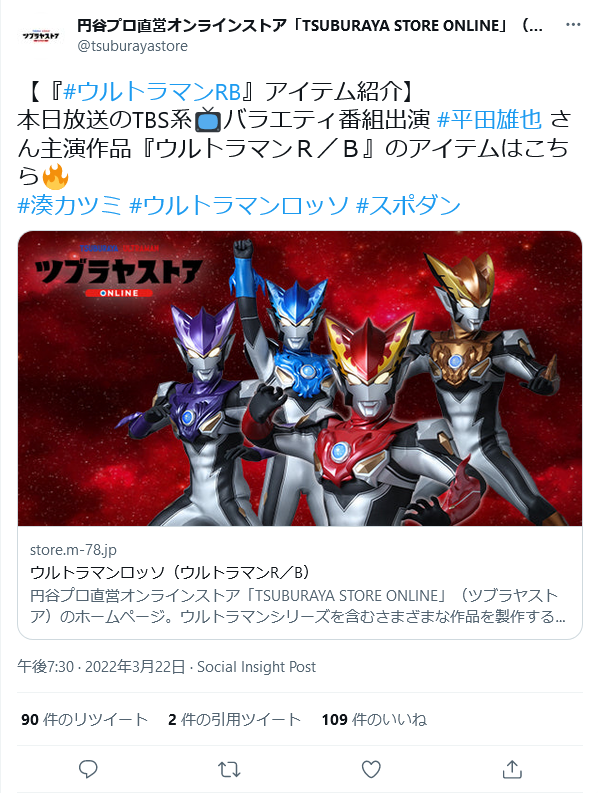Click the @tsuburayastore handle
Screen dimensions: 598x793
(133, 46)
